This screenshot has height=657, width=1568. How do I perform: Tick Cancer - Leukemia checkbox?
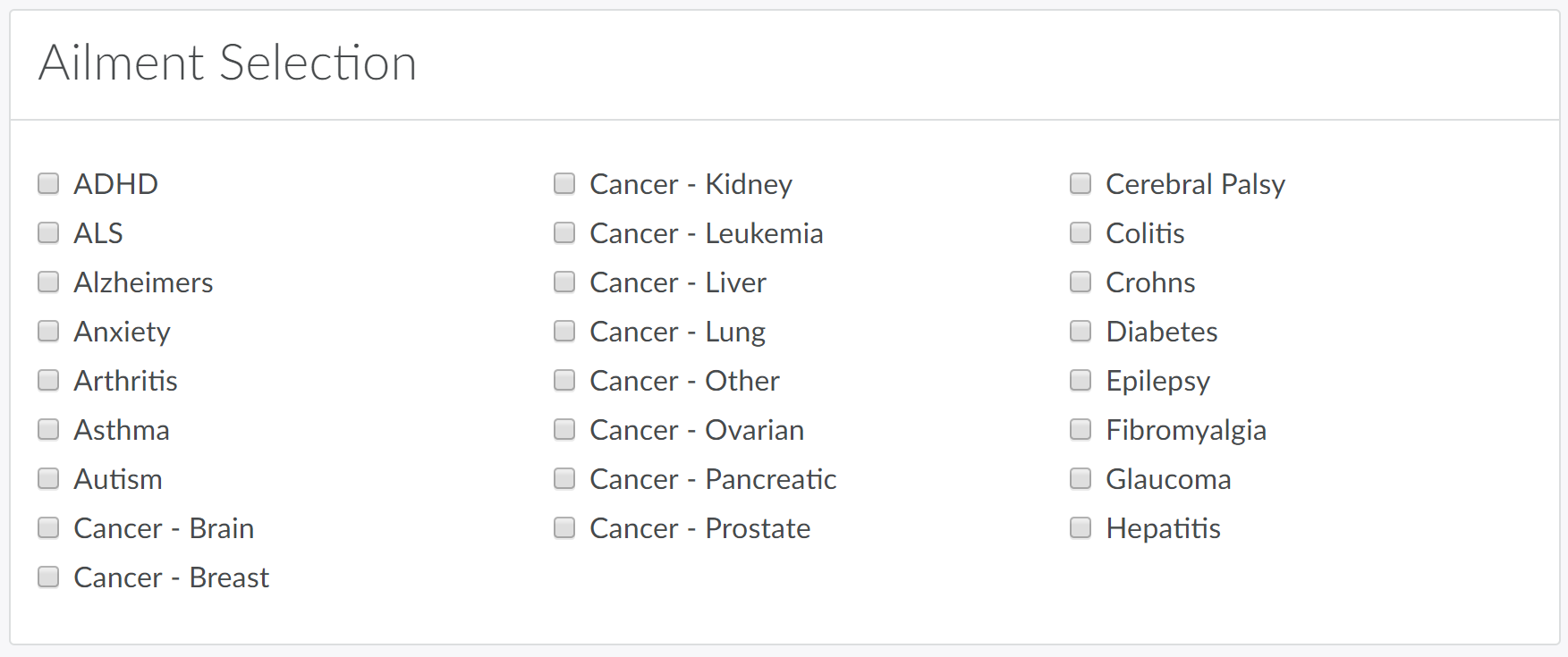point(564,232)
